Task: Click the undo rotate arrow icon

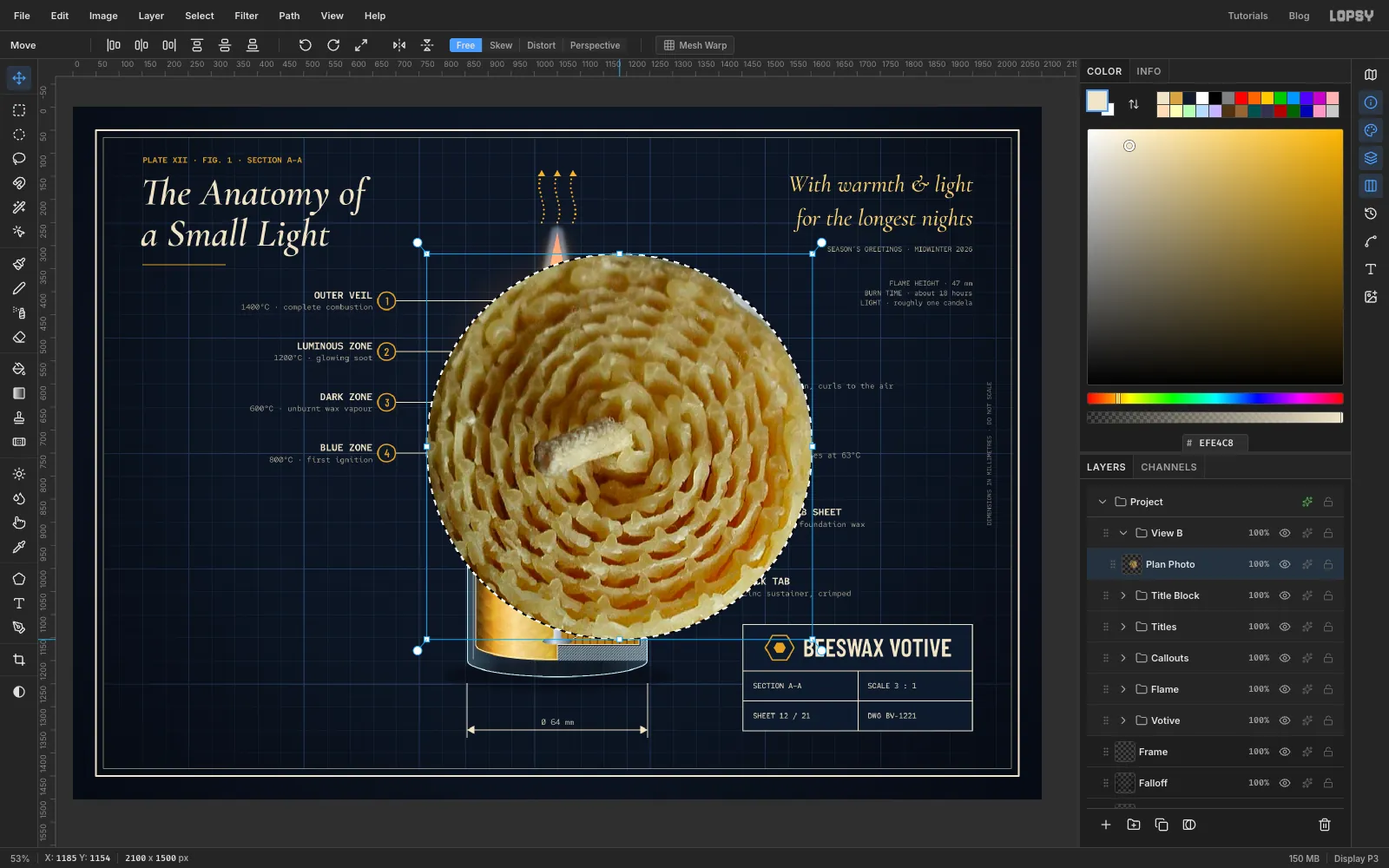Action: (306, 45)
